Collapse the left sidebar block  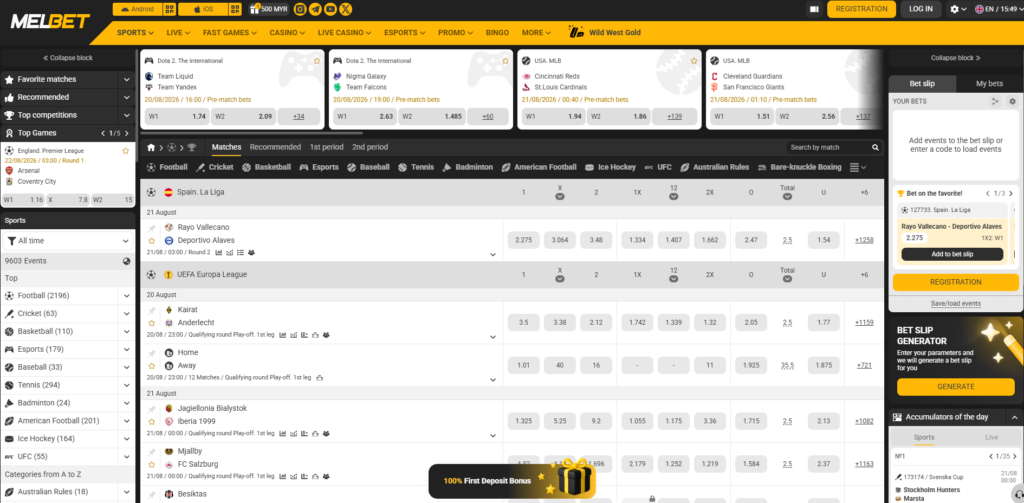coord(68,57)
